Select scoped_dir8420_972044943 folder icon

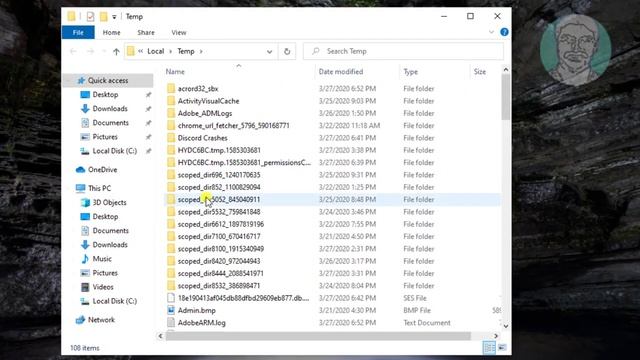click(x=171, y=261)
